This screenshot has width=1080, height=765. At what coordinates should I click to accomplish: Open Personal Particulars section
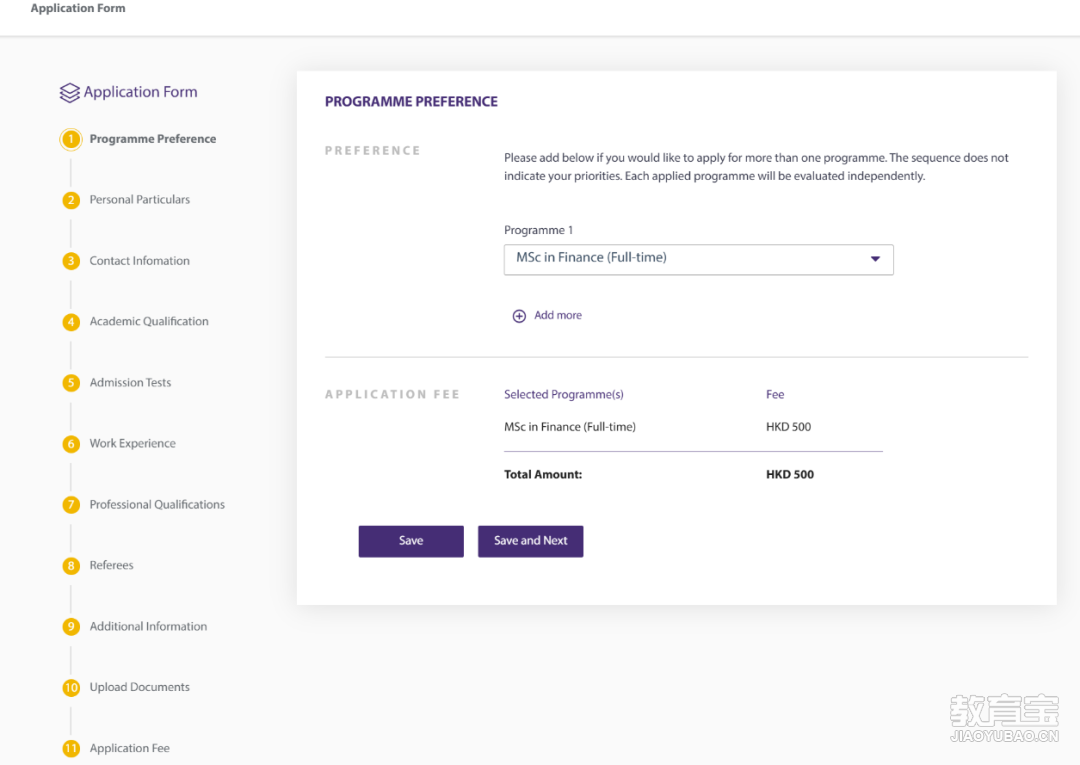pos(140,200)
